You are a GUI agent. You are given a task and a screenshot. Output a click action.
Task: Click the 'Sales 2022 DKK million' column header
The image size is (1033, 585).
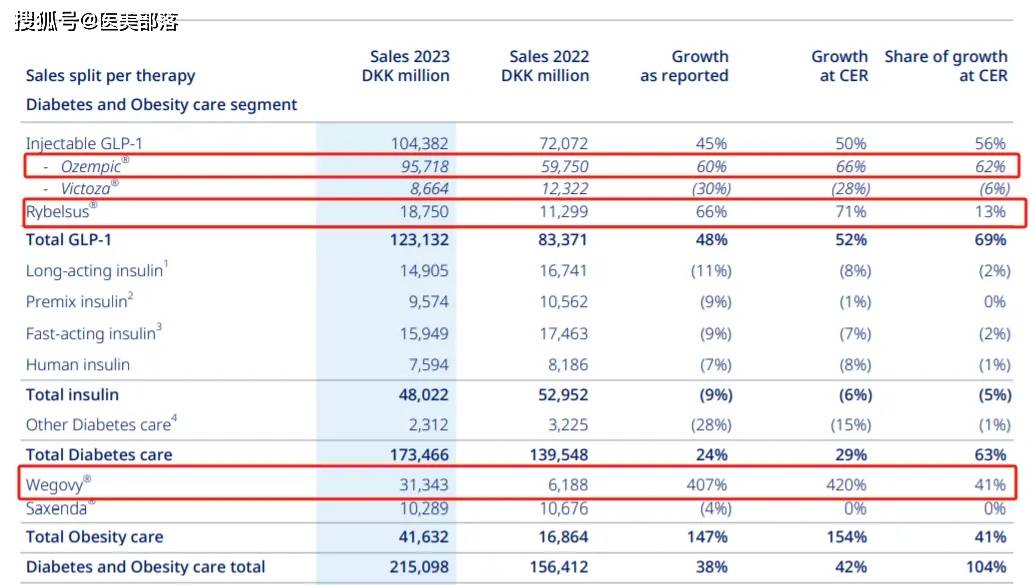545,66
